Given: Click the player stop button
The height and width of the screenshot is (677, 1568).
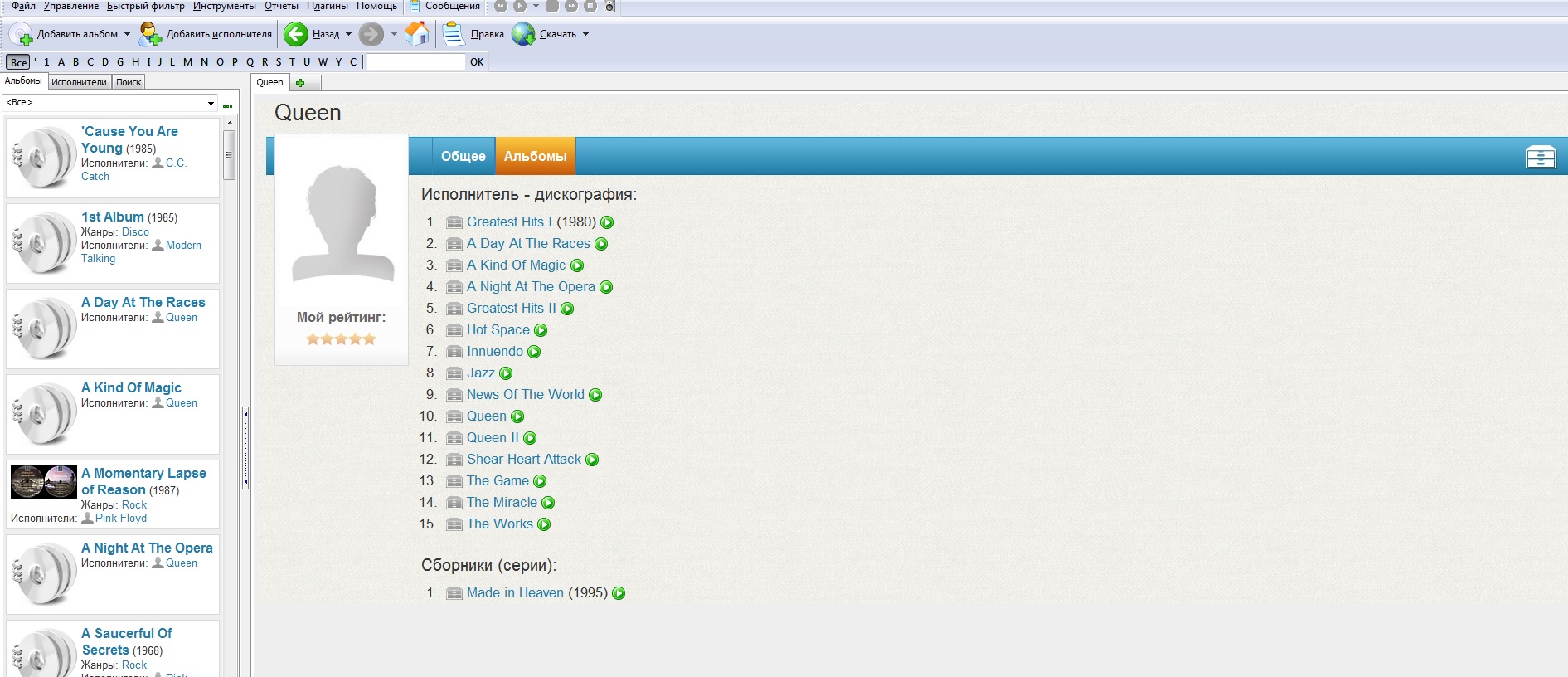Looking at the screenshot, I should tap(590, 6).
